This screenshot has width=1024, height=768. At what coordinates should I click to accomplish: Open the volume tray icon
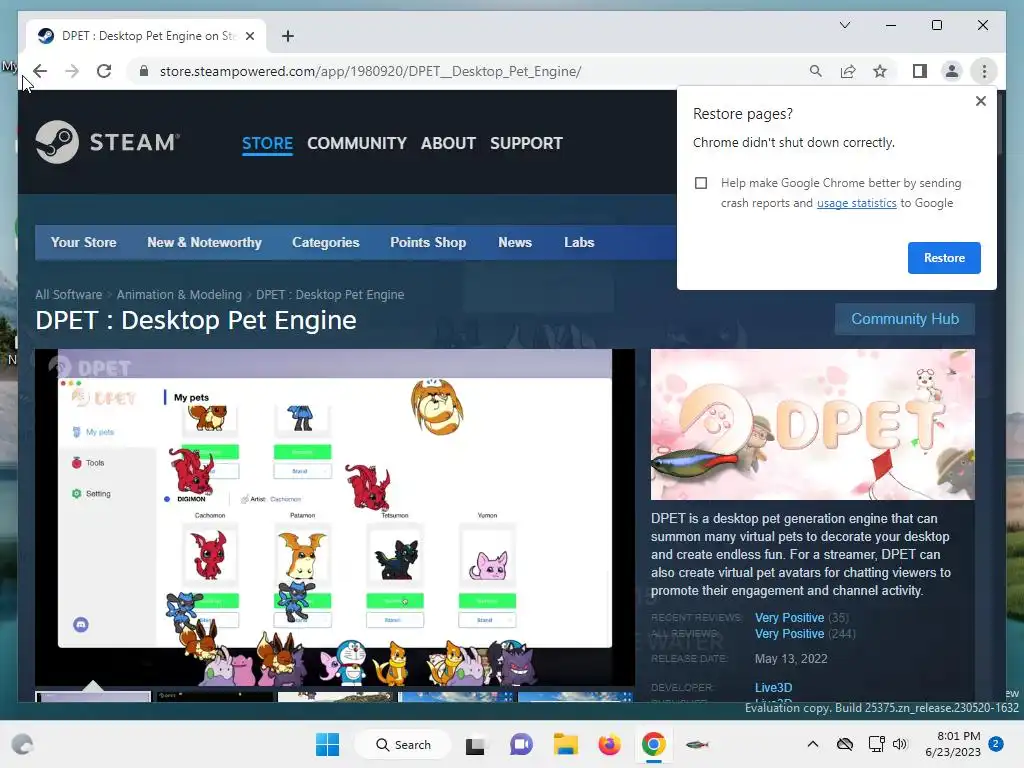point(900,744)
